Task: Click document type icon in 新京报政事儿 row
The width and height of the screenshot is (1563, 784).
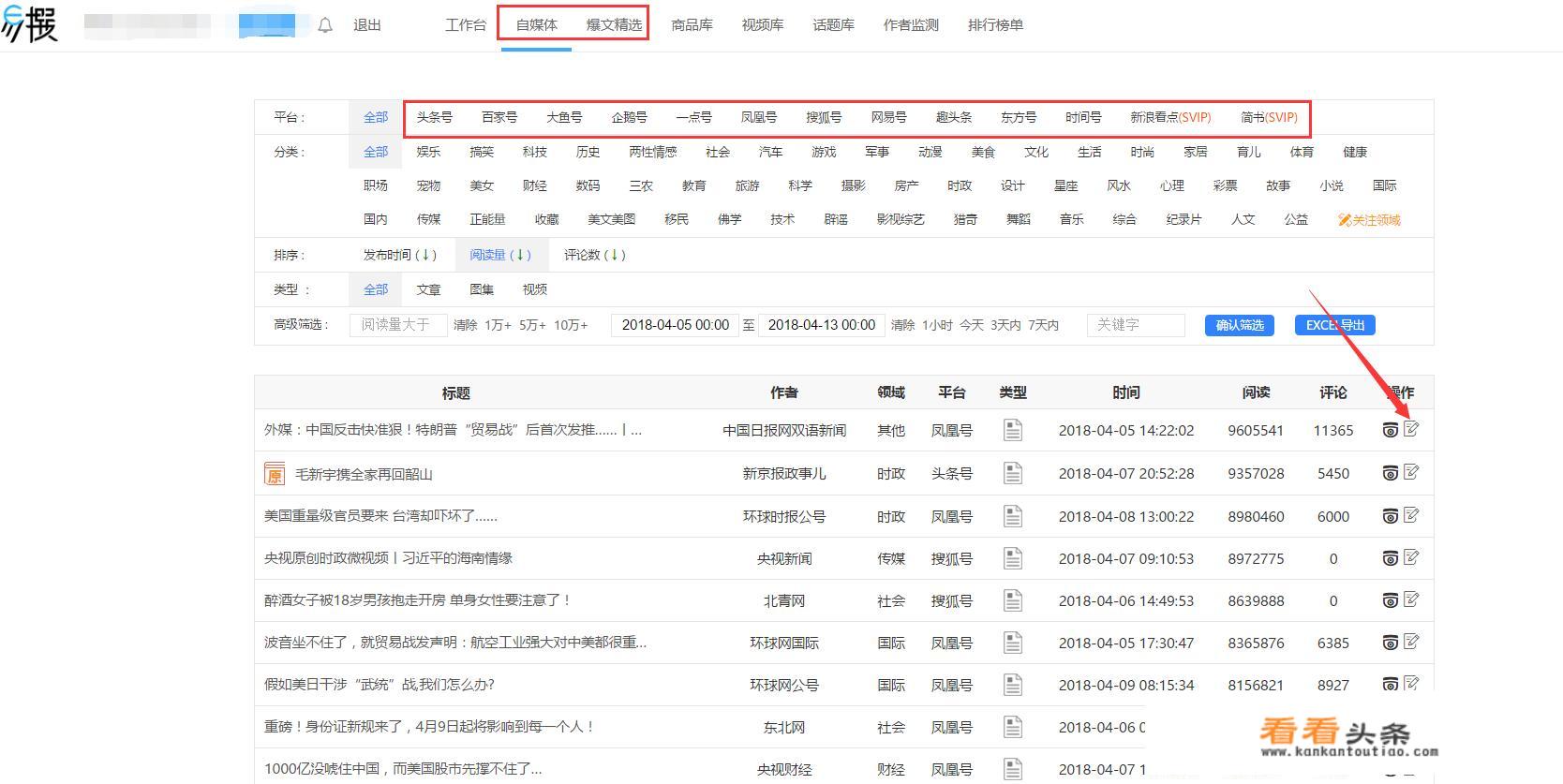Action: pyautogui.click(x=1013, y=473)
